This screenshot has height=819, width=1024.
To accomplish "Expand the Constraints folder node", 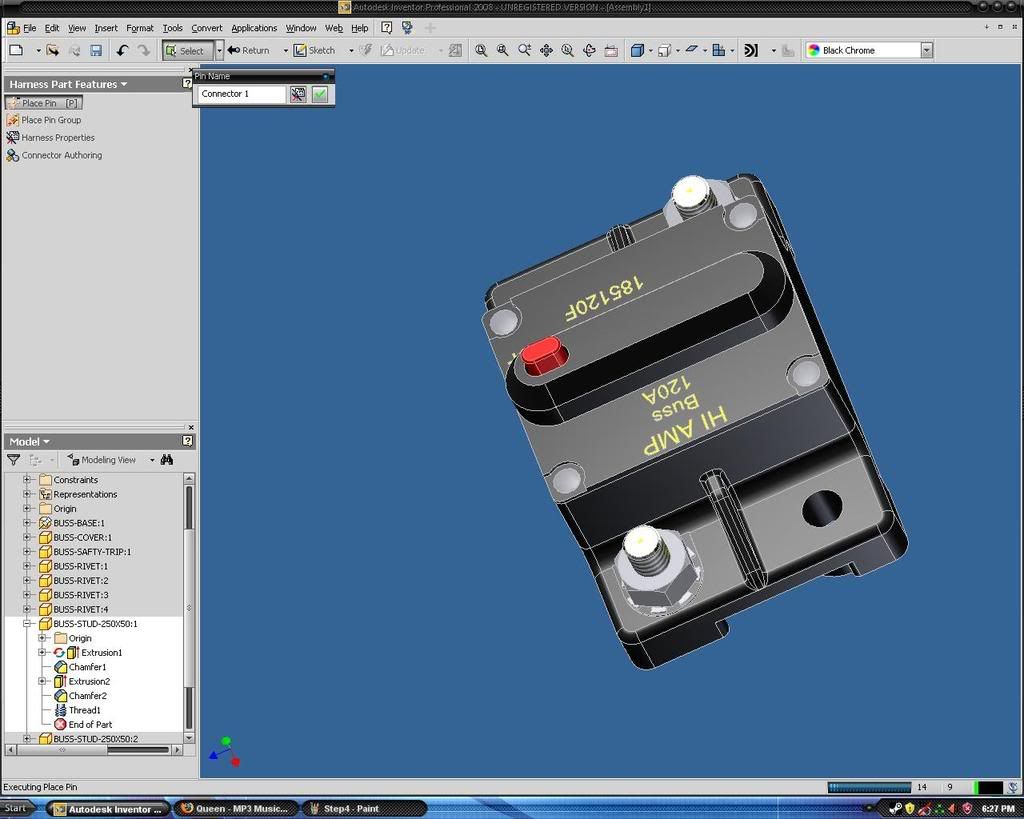I will pyautogui.click(x=27, y=480).
